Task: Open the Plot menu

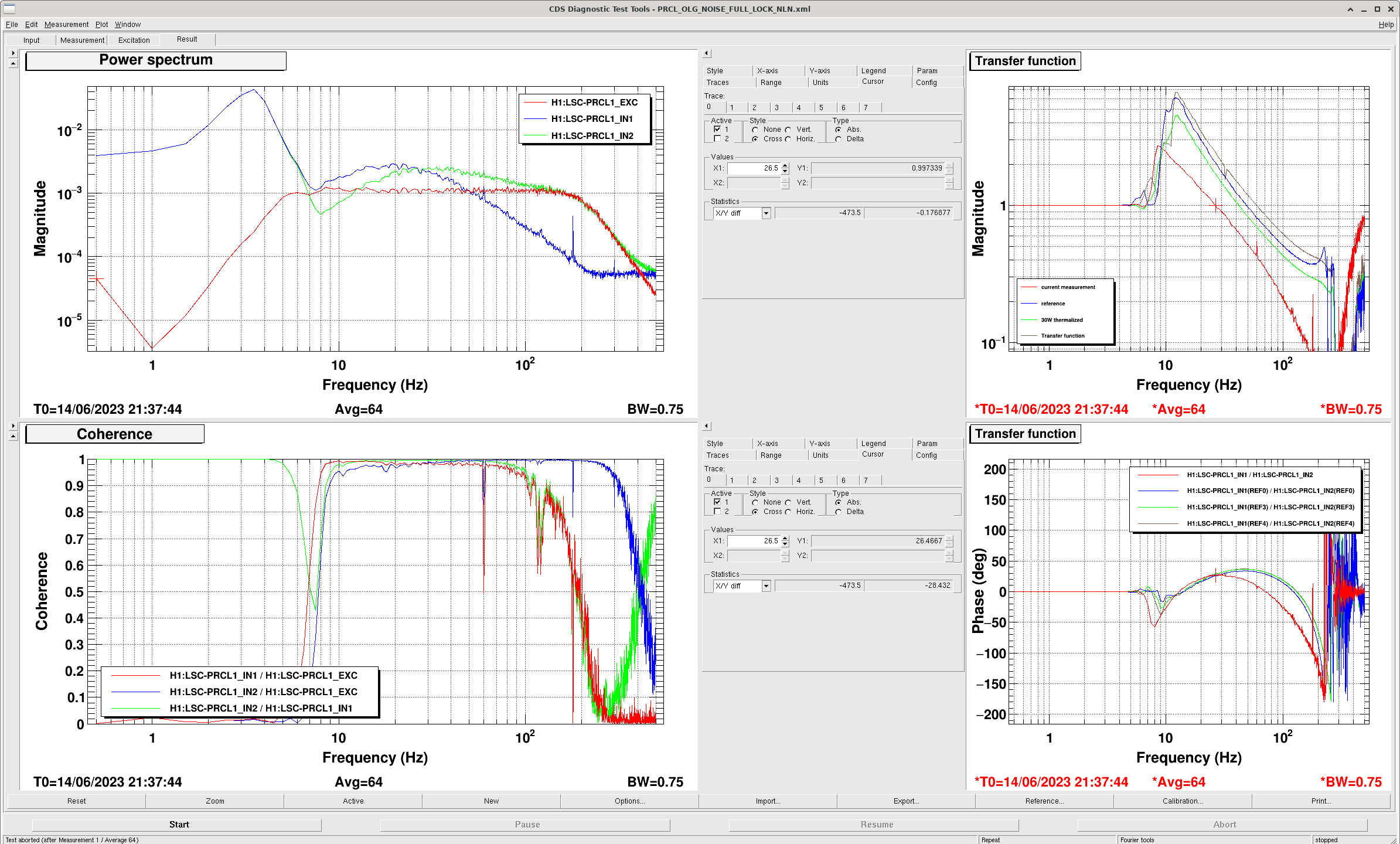Action: [x=101, y=25]
